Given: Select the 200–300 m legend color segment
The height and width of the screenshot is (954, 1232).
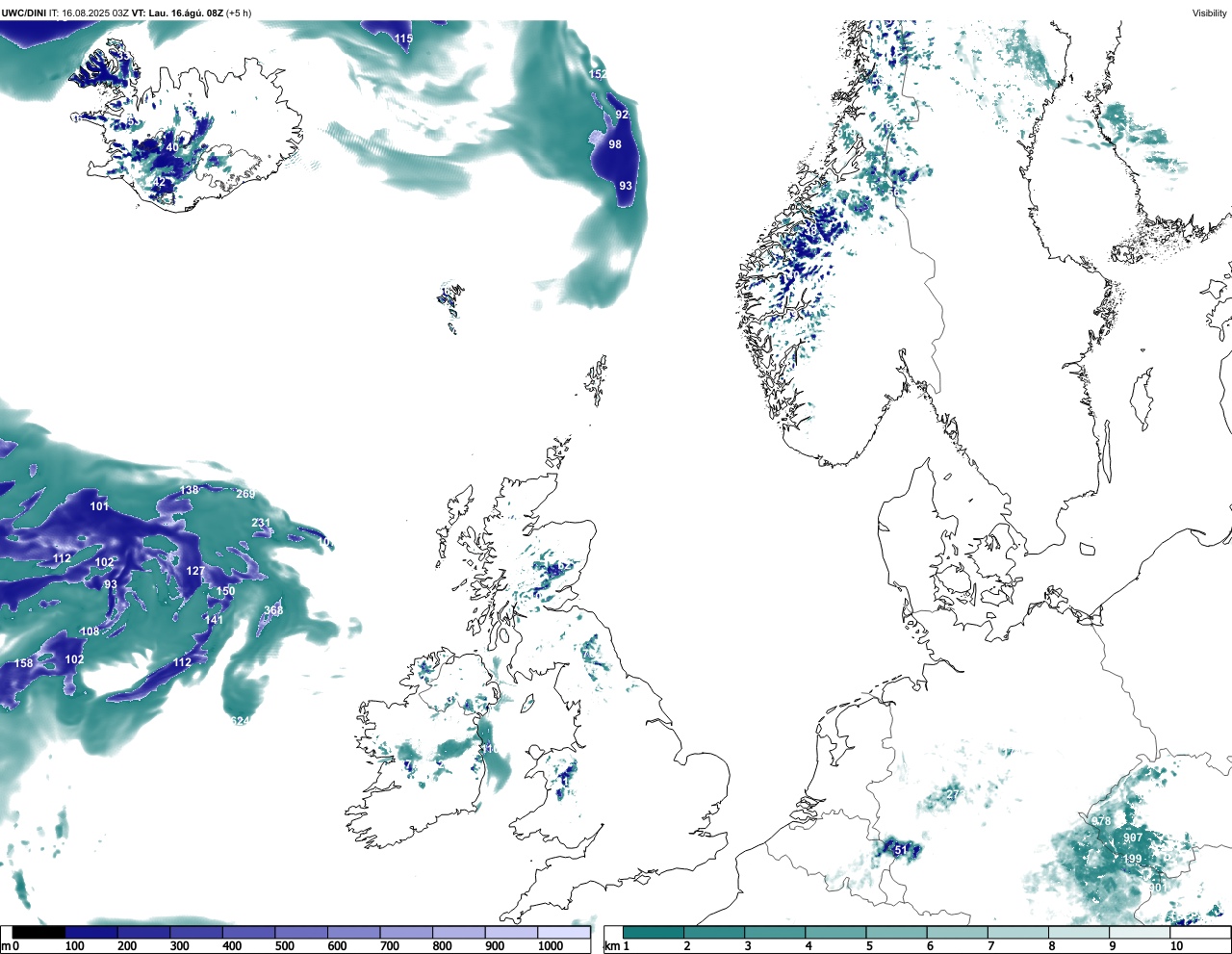Looking at the screenshot, I should tap(143, 932).
